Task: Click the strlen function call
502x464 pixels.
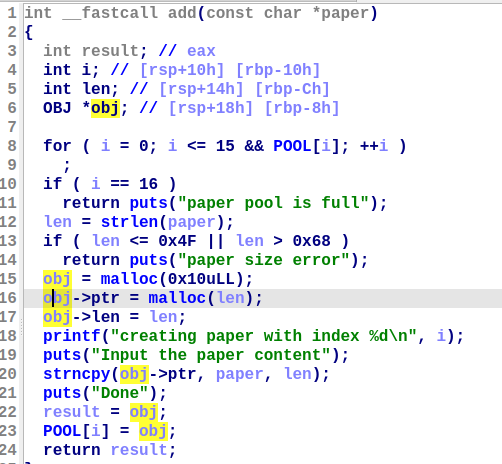Action: point(129,222)
